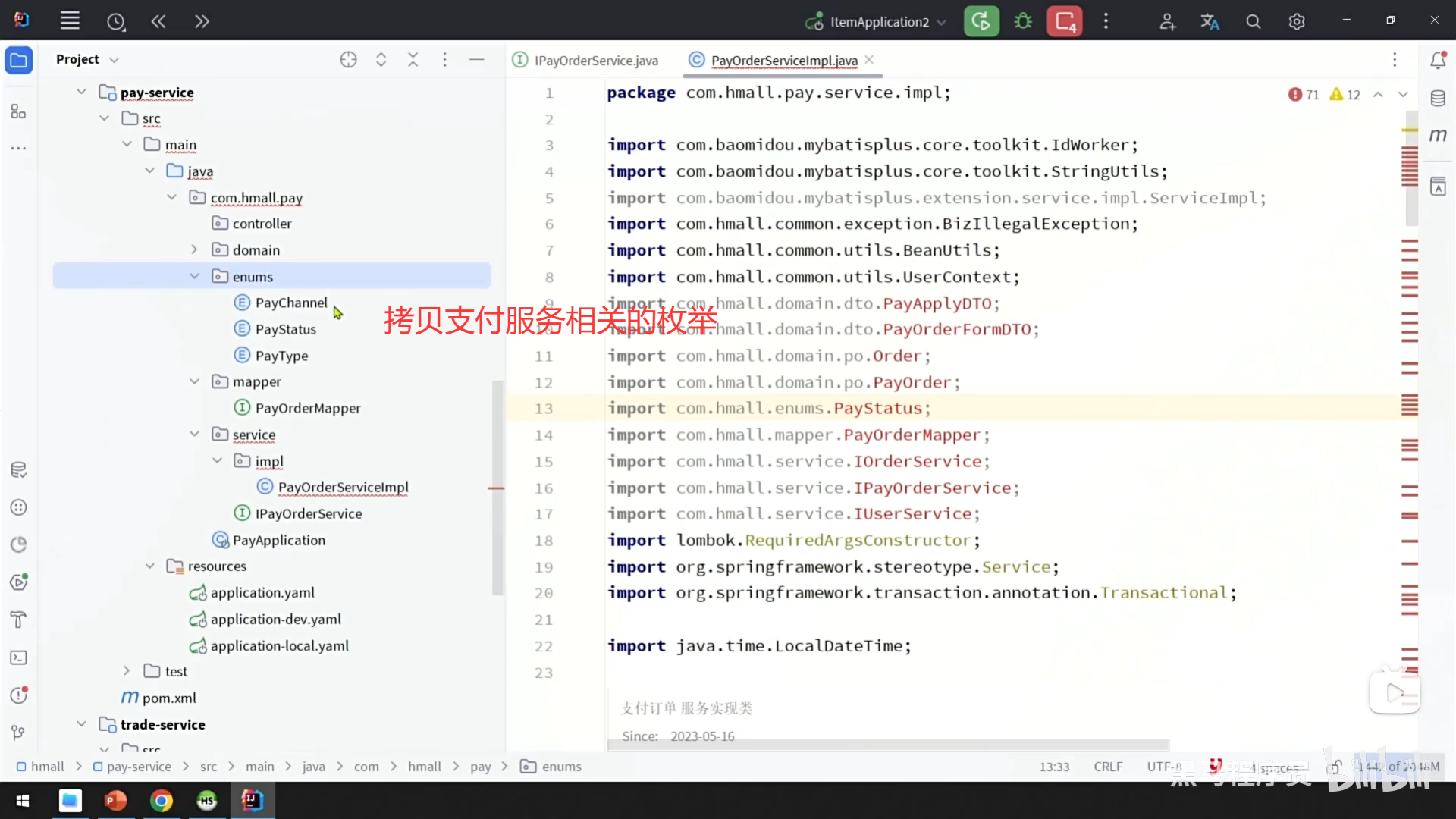Viewport: 1456px width, 819px height.
Task: Collapse the enums package folder
Action: (195, 277)
